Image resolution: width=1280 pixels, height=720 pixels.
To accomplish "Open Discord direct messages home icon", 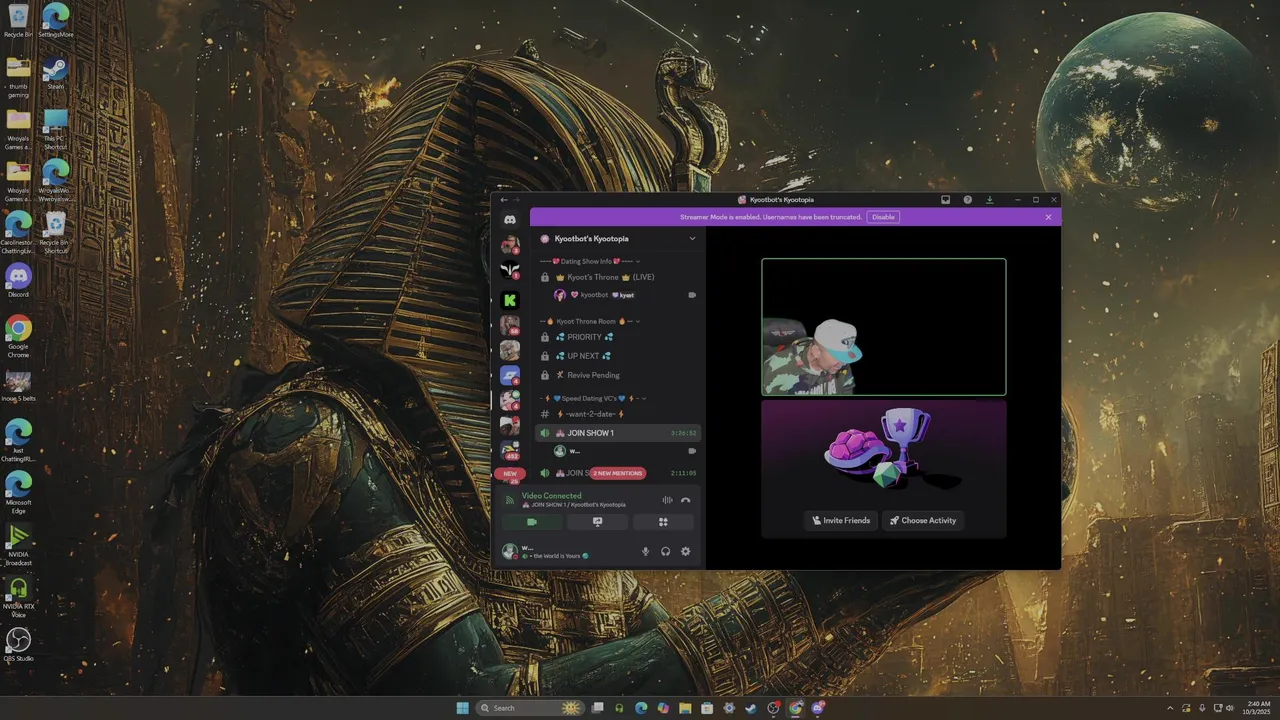I will pos(510,219).
